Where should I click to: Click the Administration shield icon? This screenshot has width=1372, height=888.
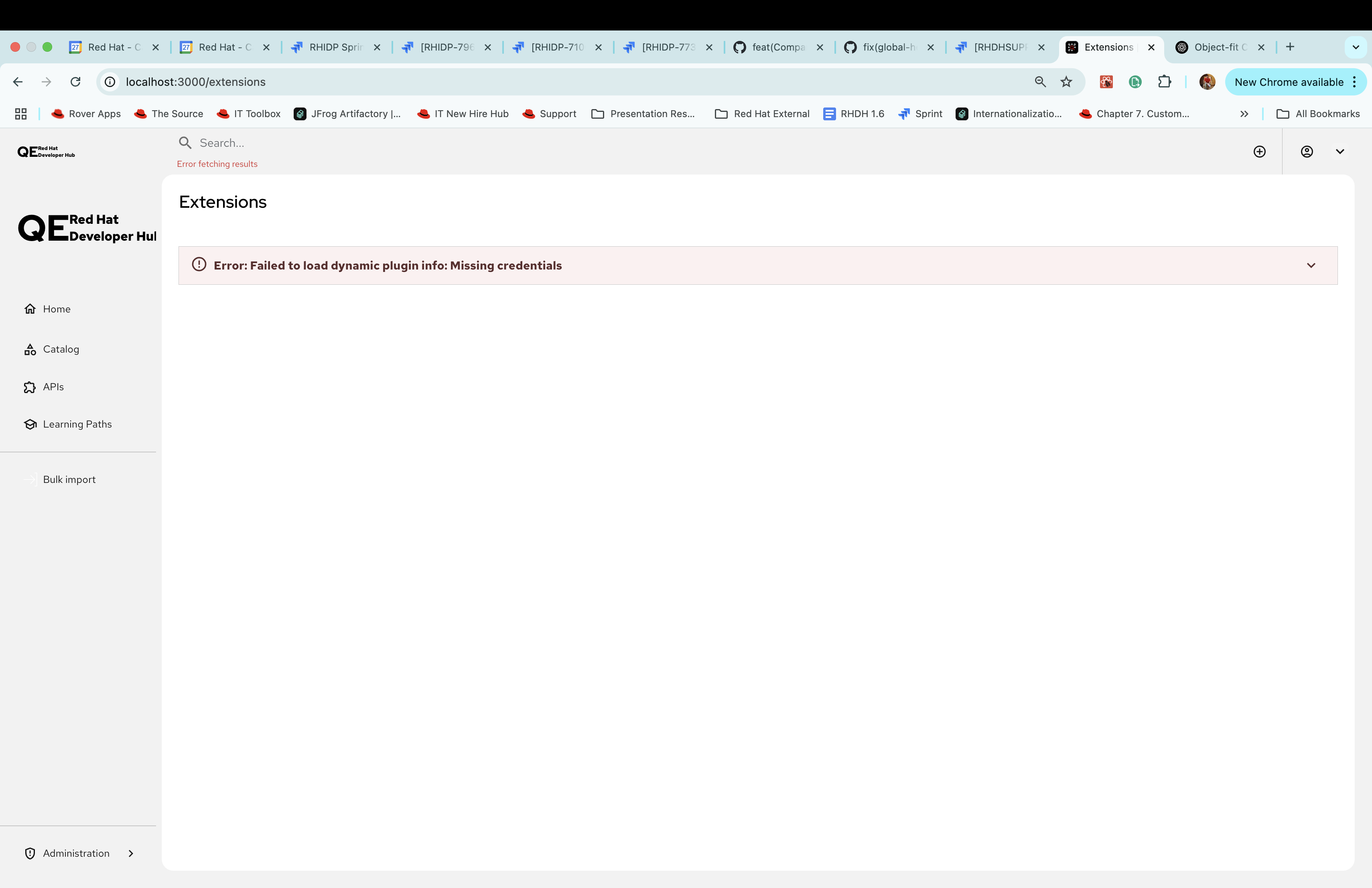(30, 854)
